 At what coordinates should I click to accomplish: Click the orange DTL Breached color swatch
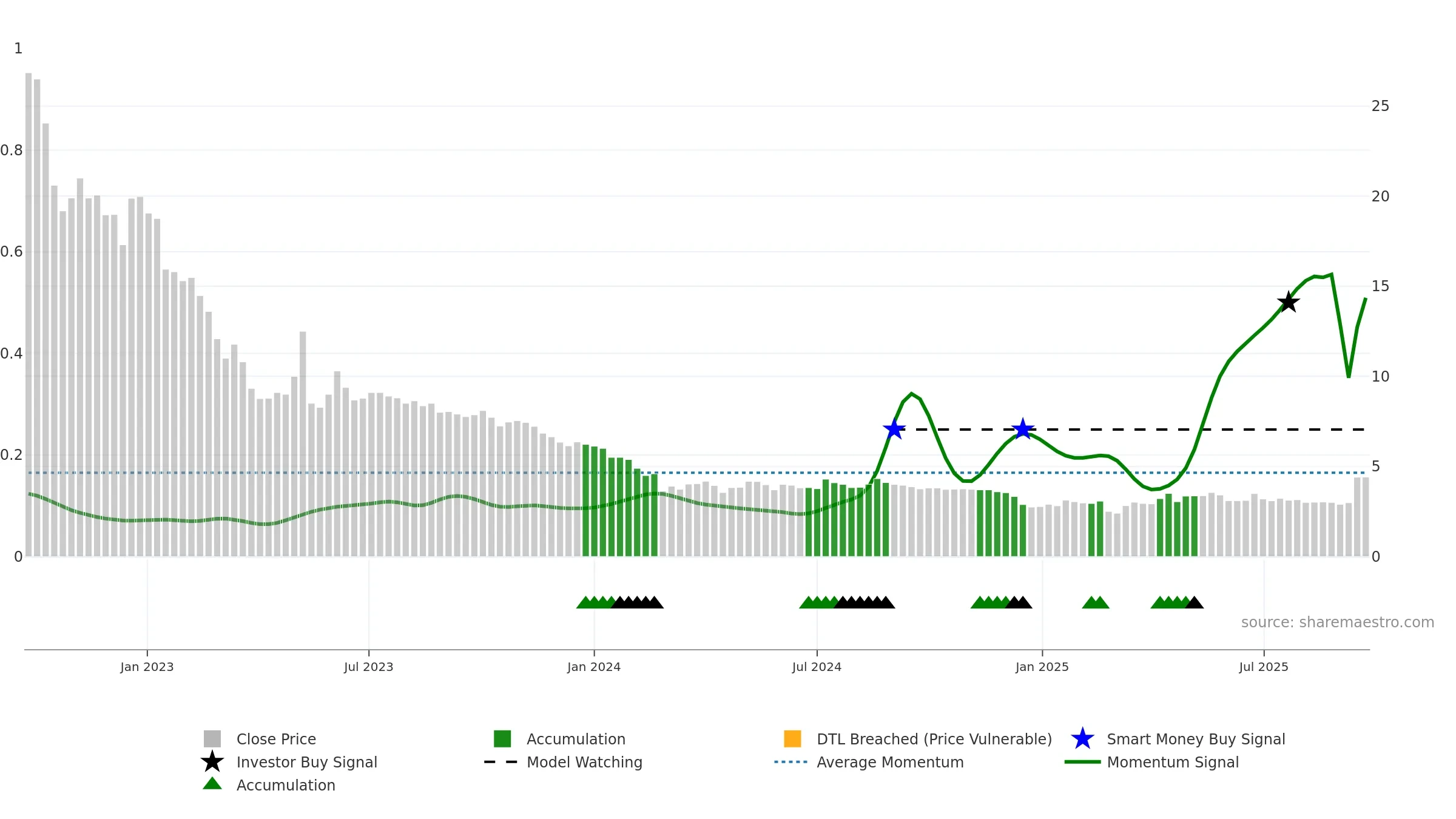click(792, 738)
